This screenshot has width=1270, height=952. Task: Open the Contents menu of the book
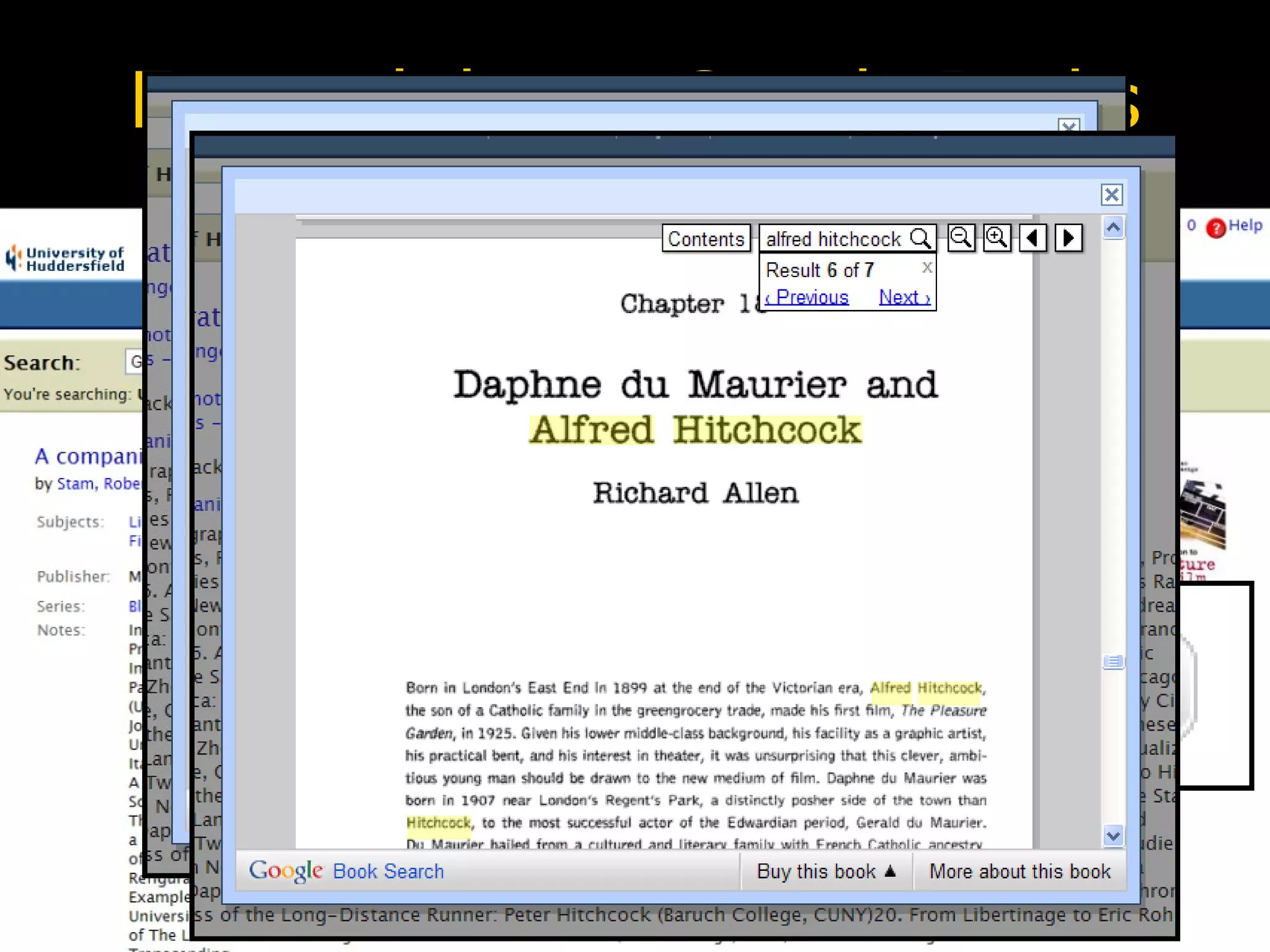click(706, 239)
